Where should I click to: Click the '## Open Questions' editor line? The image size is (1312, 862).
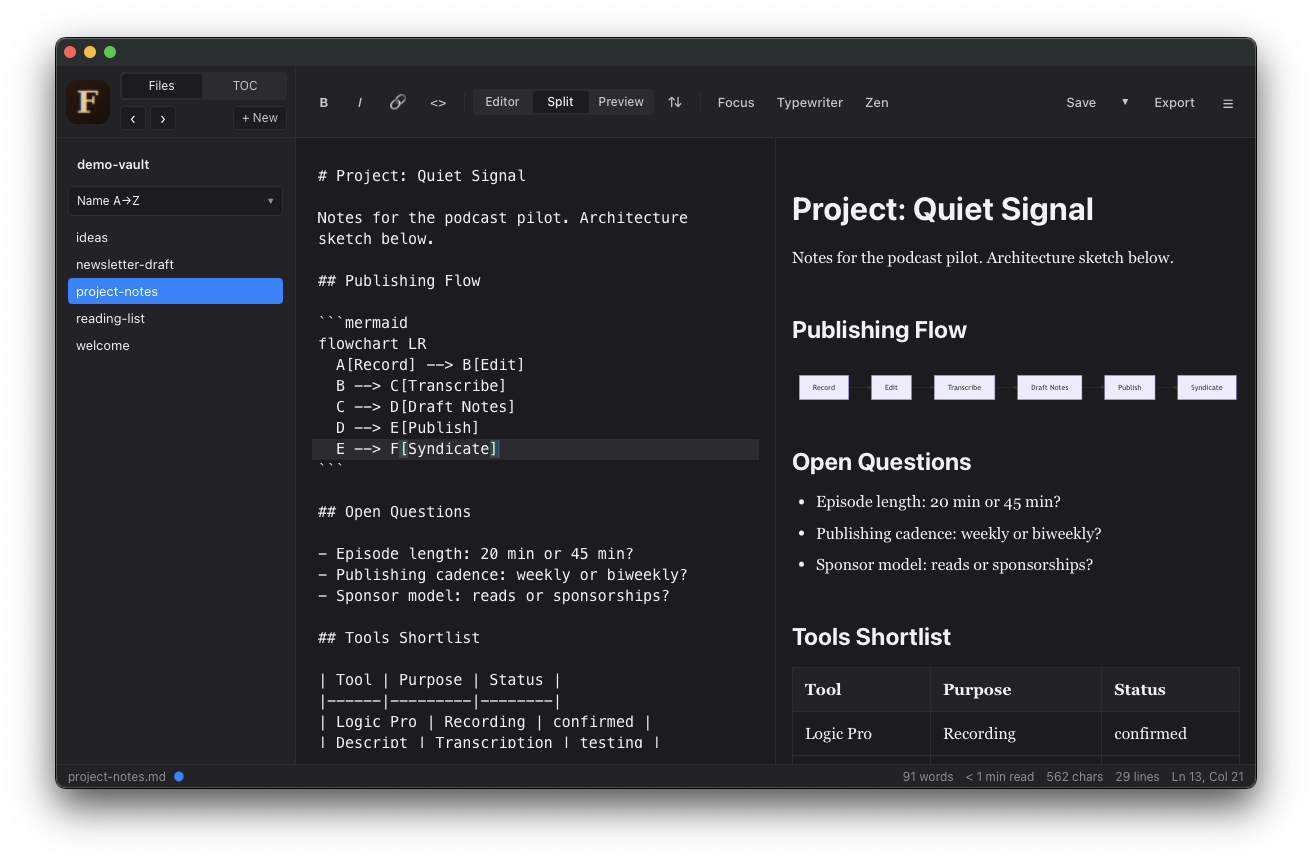click(394, 512)
